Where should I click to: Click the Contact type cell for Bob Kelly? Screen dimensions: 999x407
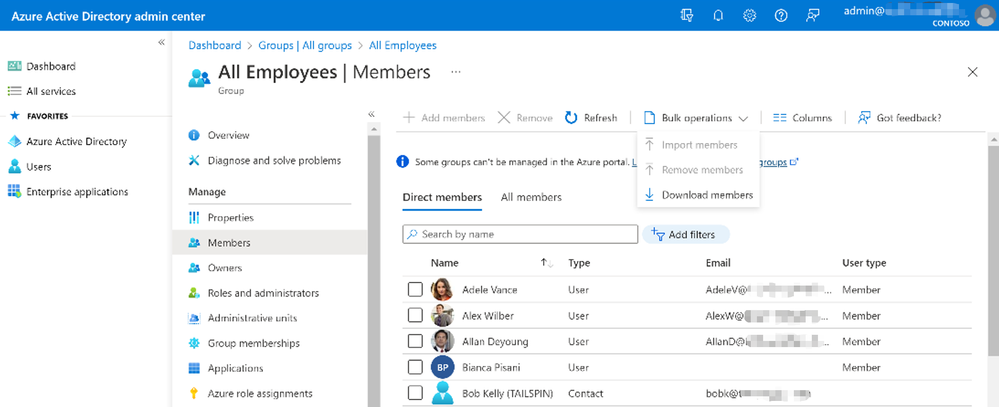click(586, 394)
